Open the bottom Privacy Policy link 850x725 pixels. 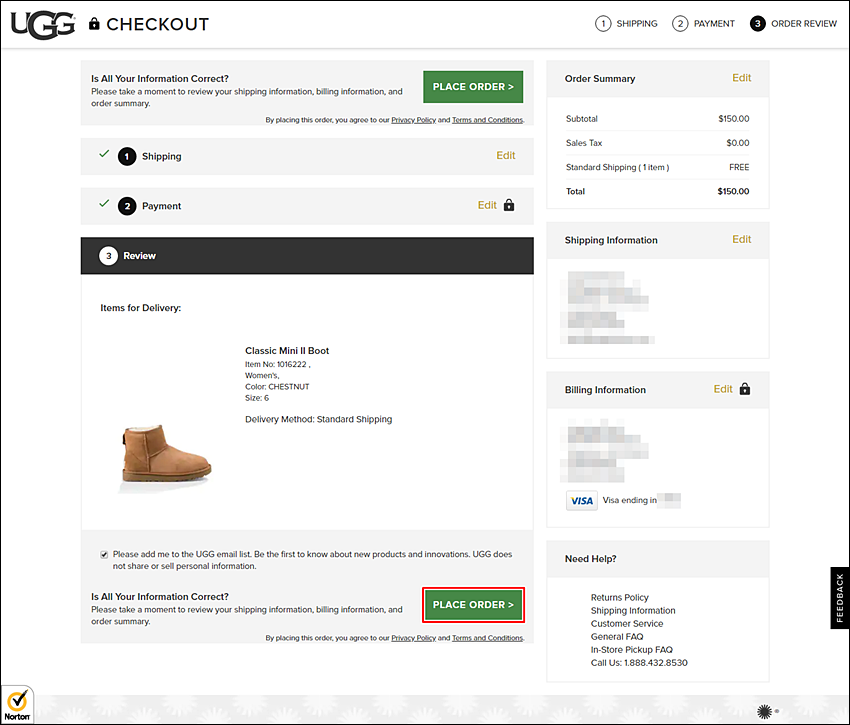(x=413, y=638)
